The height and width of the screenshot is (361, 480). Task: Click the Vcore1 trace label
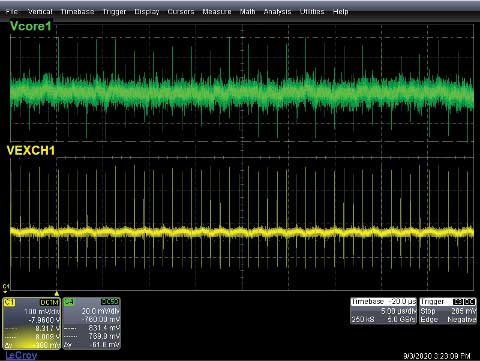click(x=30, y=26)
